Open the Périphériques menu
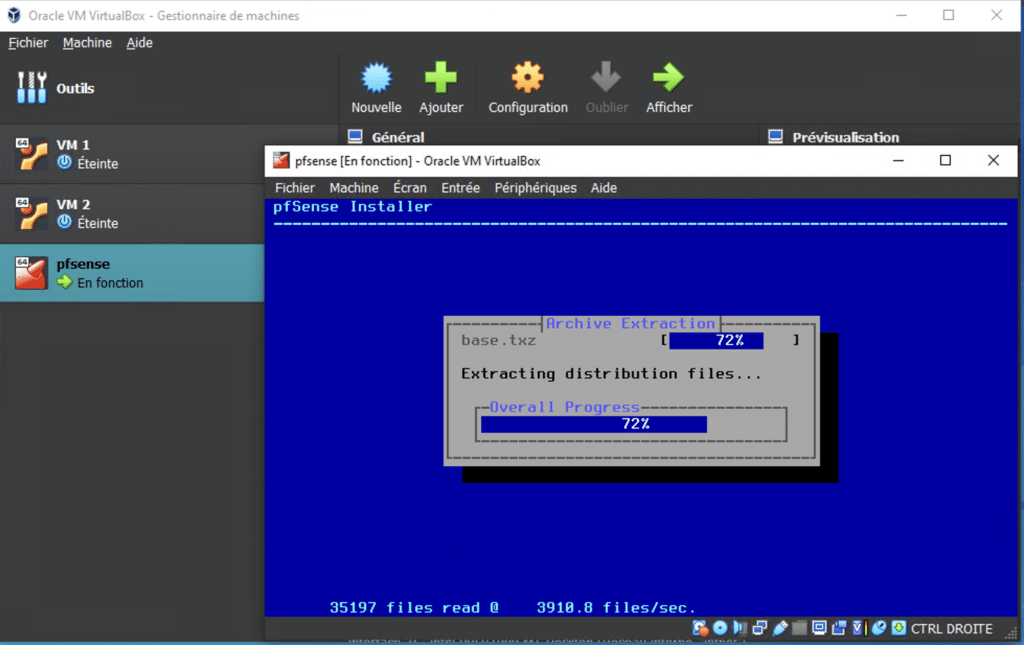 point(536,188)
